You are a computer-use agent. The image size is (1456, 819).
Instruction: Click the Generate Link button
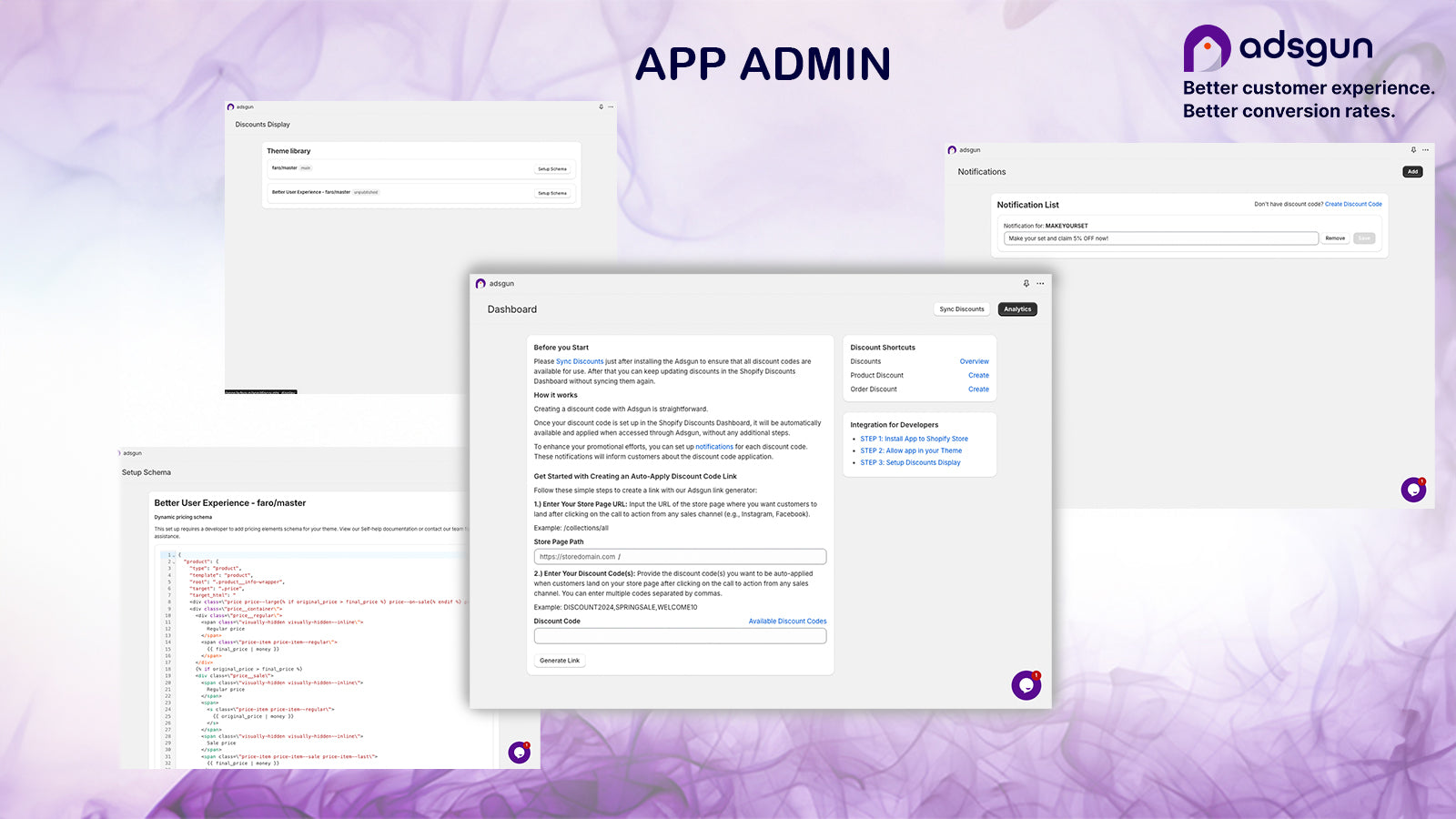559,660
